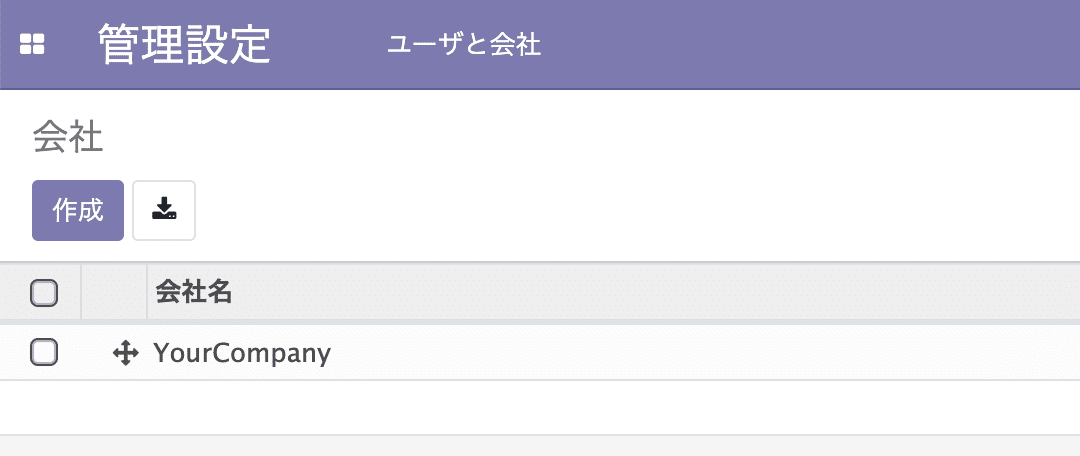Click the blank handle column header cell
This screenshot has width=1080, height=456.
pyautogui.click(x=114, y=293)
